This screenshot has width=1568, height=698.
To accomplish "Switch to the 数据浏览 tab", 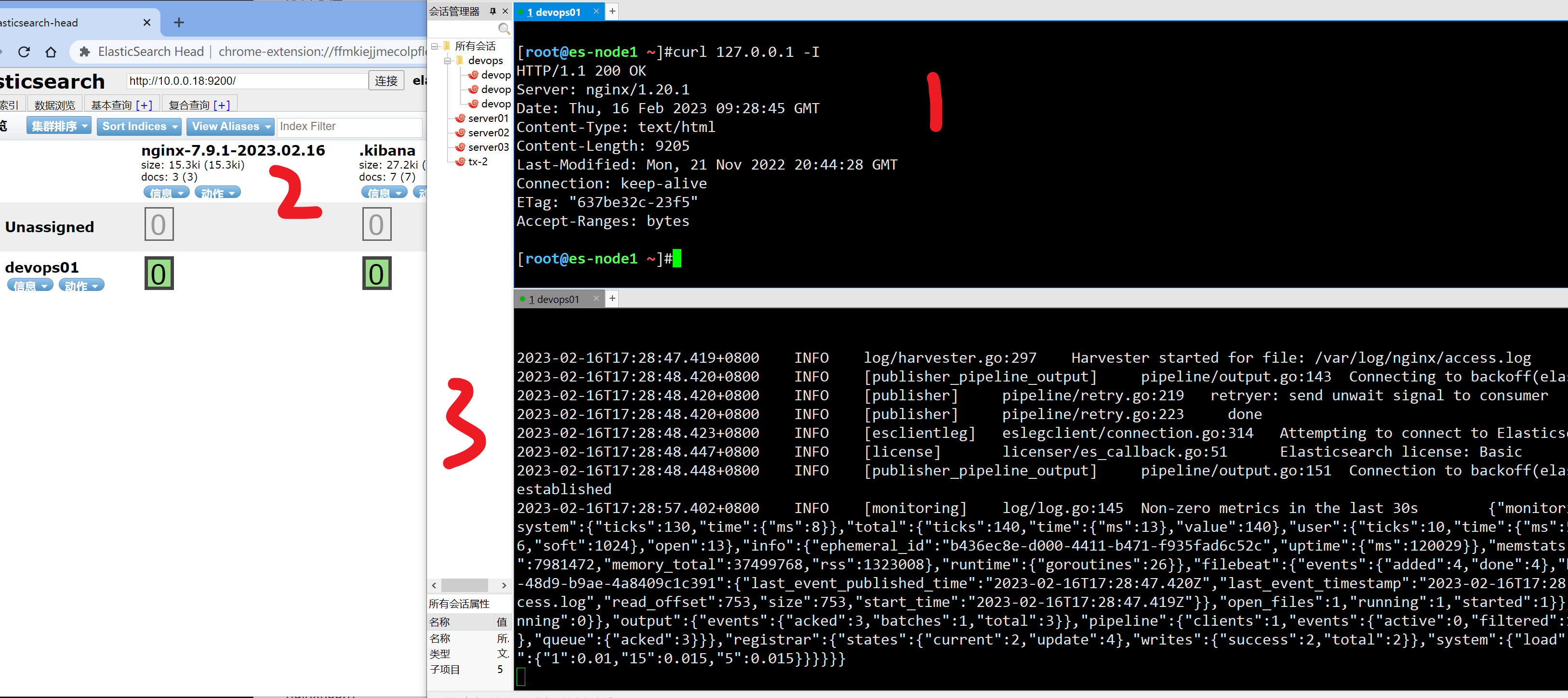I will (x=55, y=105).
